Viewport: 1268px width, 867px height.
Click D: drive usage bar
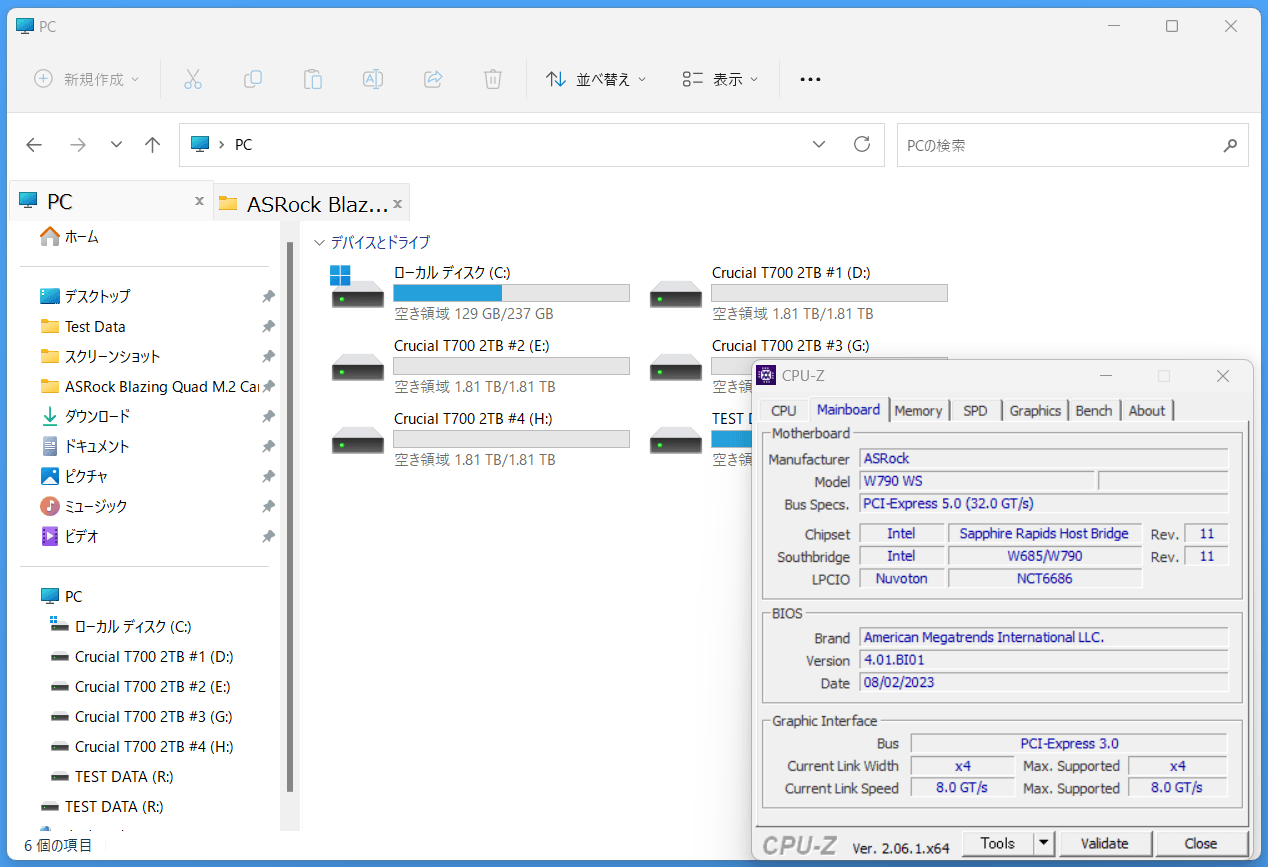pyautogui.click(x=829, y=293)
